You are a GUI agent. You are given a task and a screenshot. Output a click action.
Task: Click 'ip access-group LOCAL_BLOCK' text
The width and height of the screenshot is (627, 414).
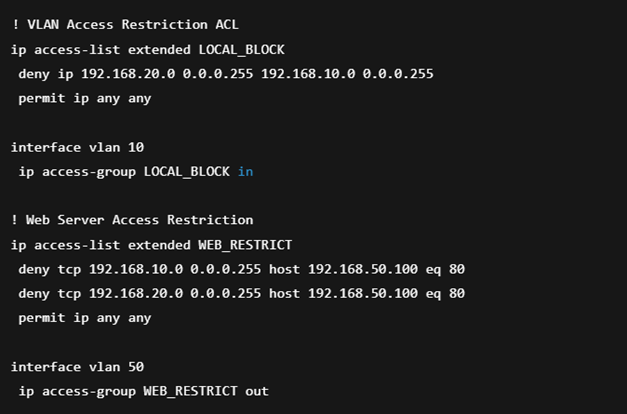click(124, 171)
